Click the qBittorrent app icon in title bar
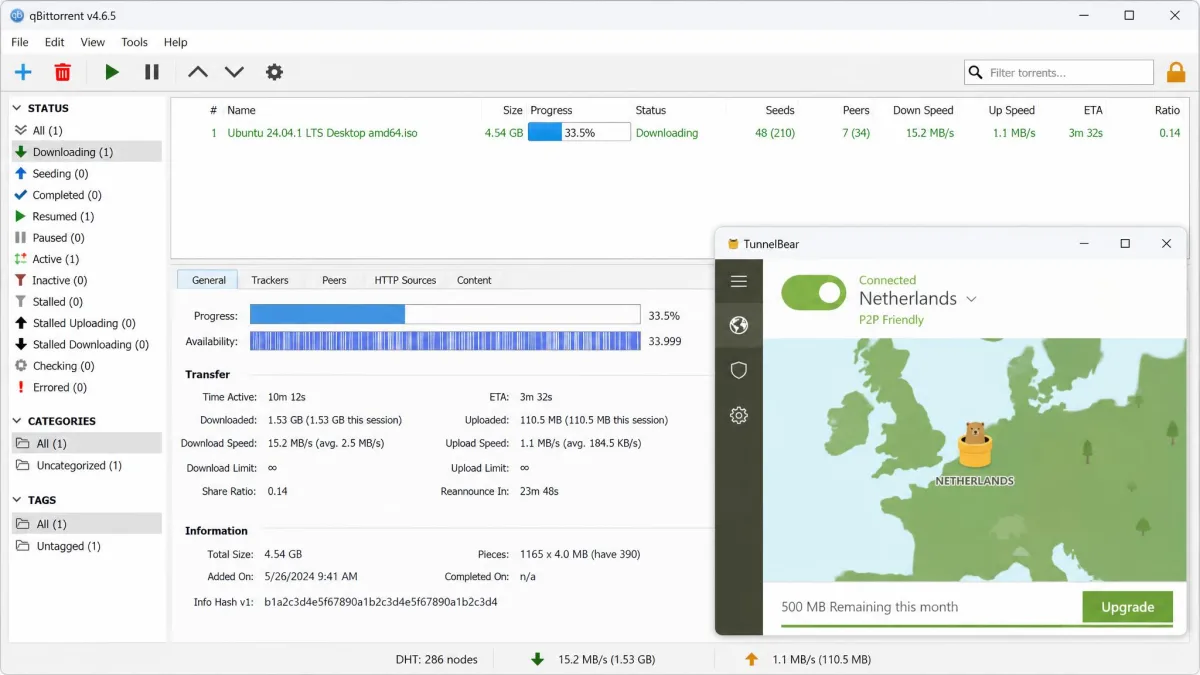The image size is (1200, 675). point(17,15)
